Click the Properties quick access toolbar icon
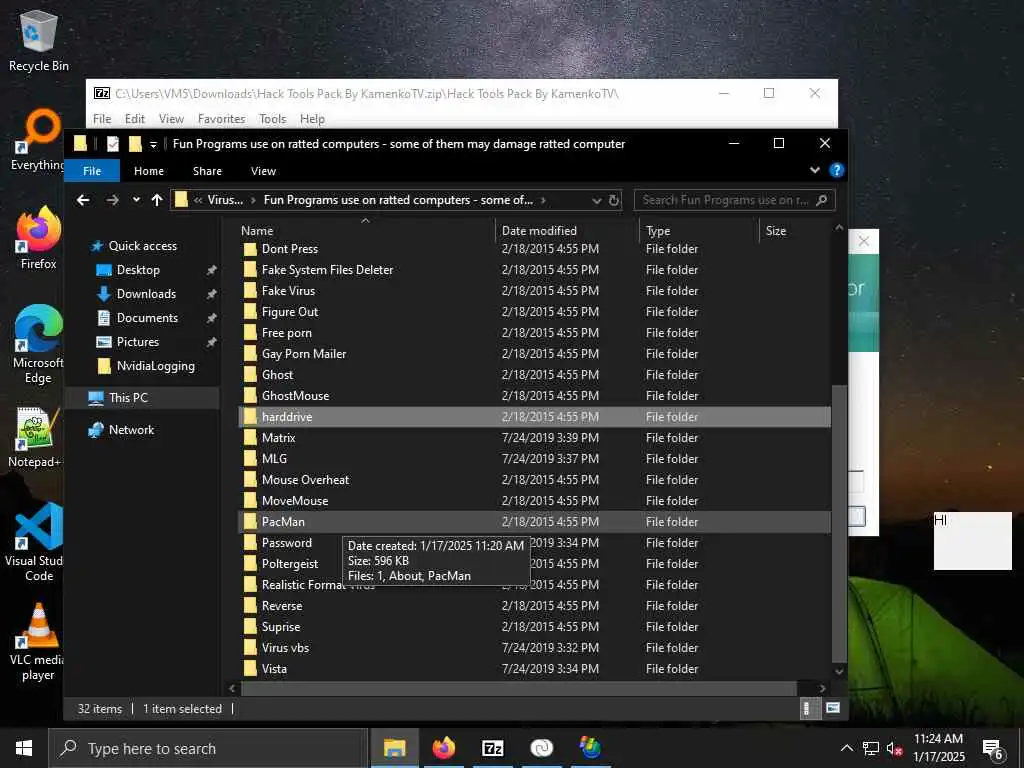This screenshot has width=1024, height=768. click(x=113, y=144)
